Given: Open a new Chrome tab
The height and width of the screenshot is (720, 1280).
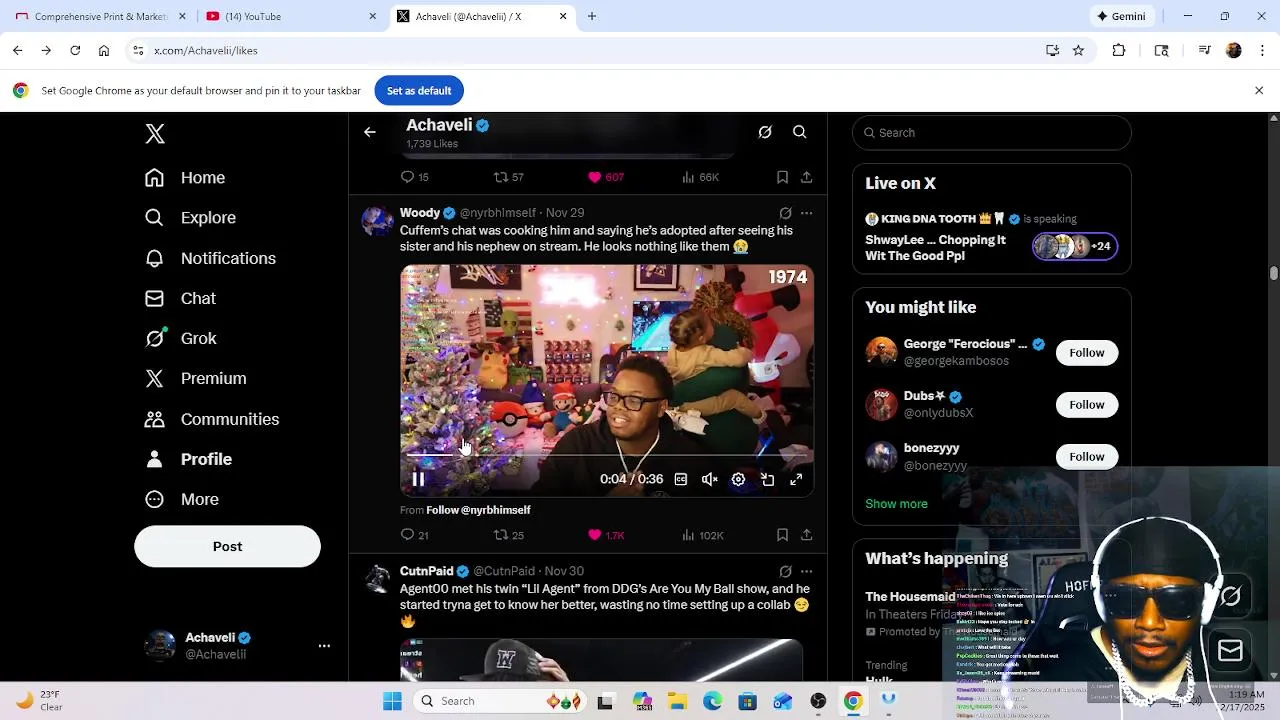Looking at the screenshot, I should pyautogui.click(x=592, y=16).
